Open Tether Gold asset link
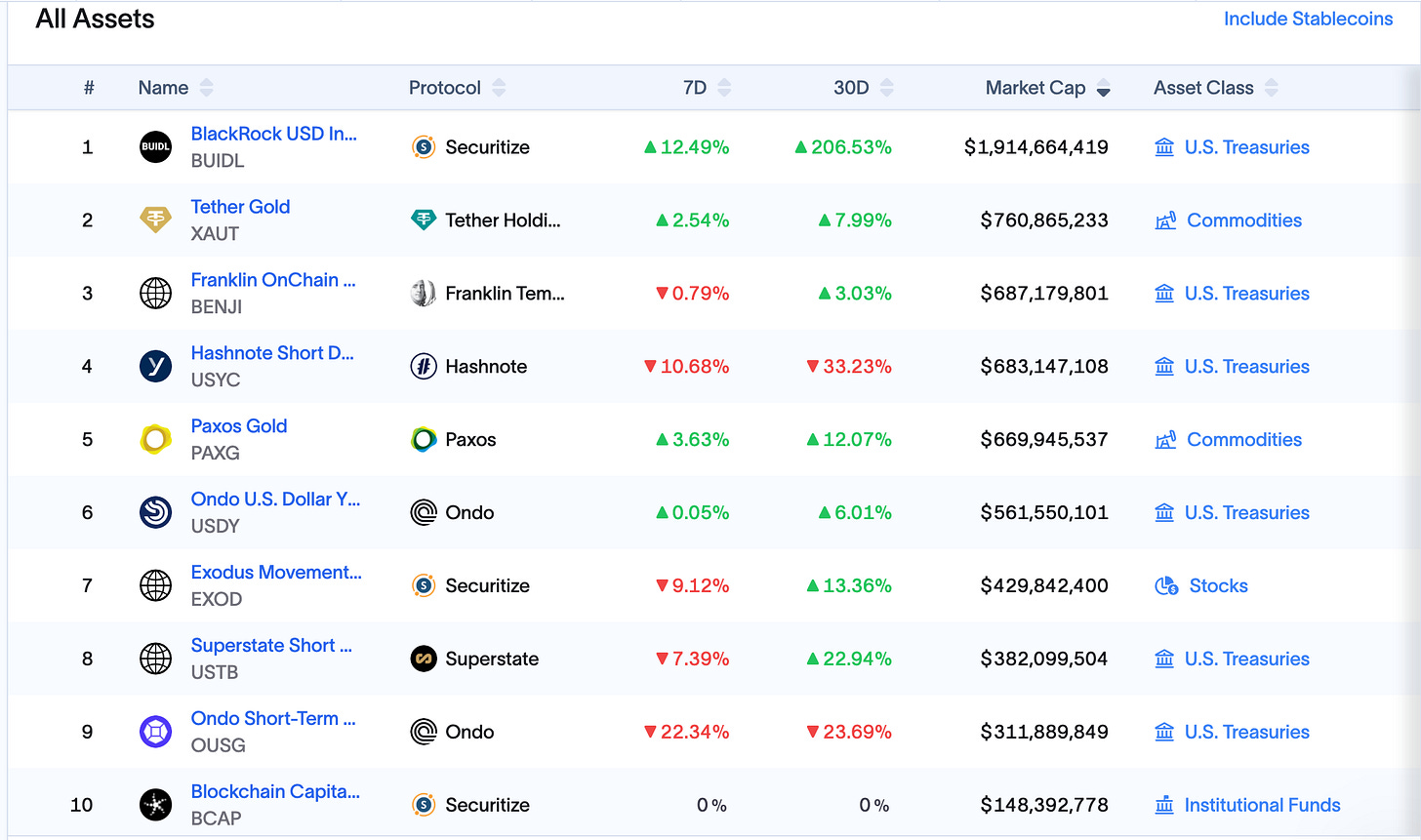The image size is (1421, 840). 240,207
